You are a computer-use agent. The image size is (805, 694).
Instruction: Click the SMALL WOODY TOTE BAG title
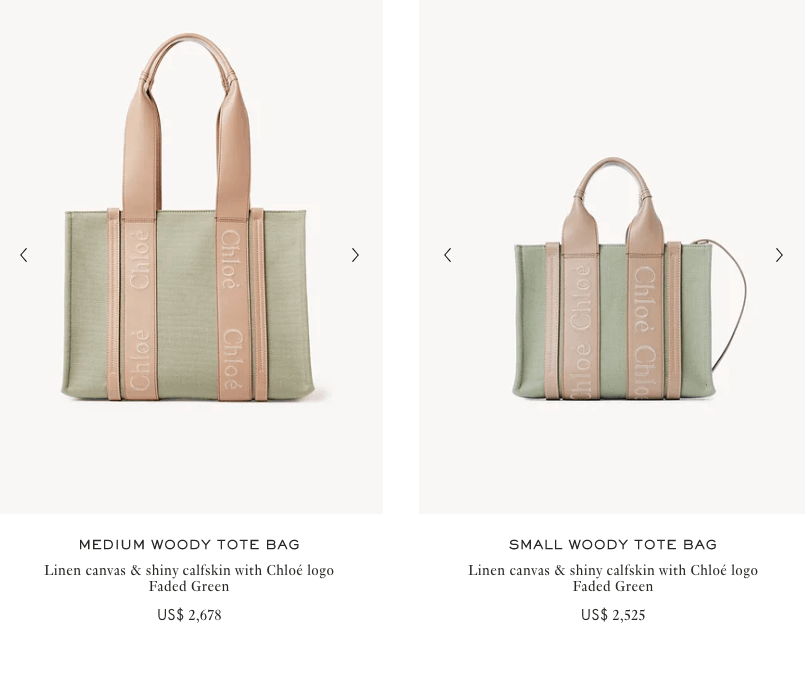613,545
